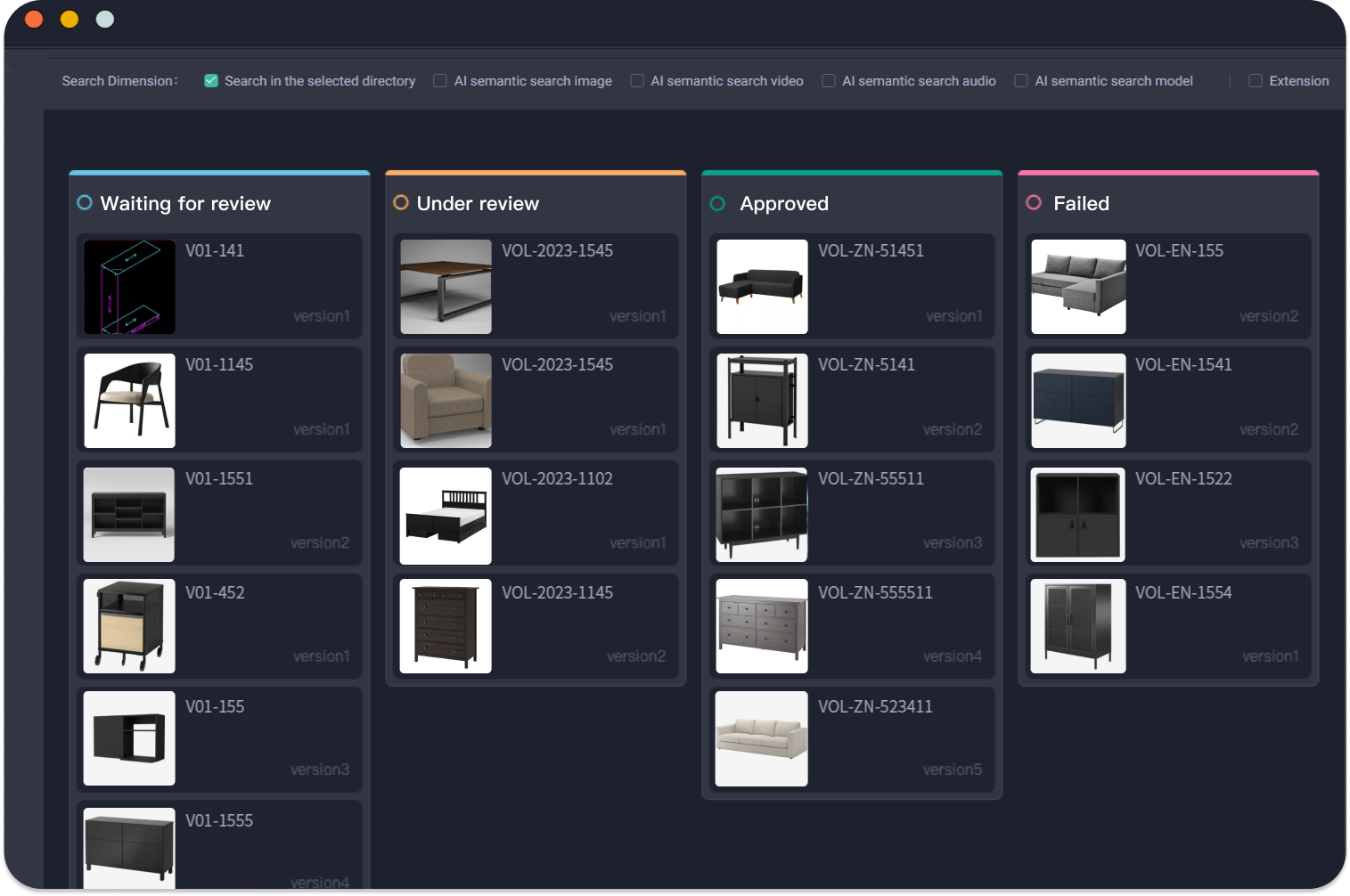Select the Approved column header
Image resolution: width=1350 pixels, height=896 pixels.
784,204
